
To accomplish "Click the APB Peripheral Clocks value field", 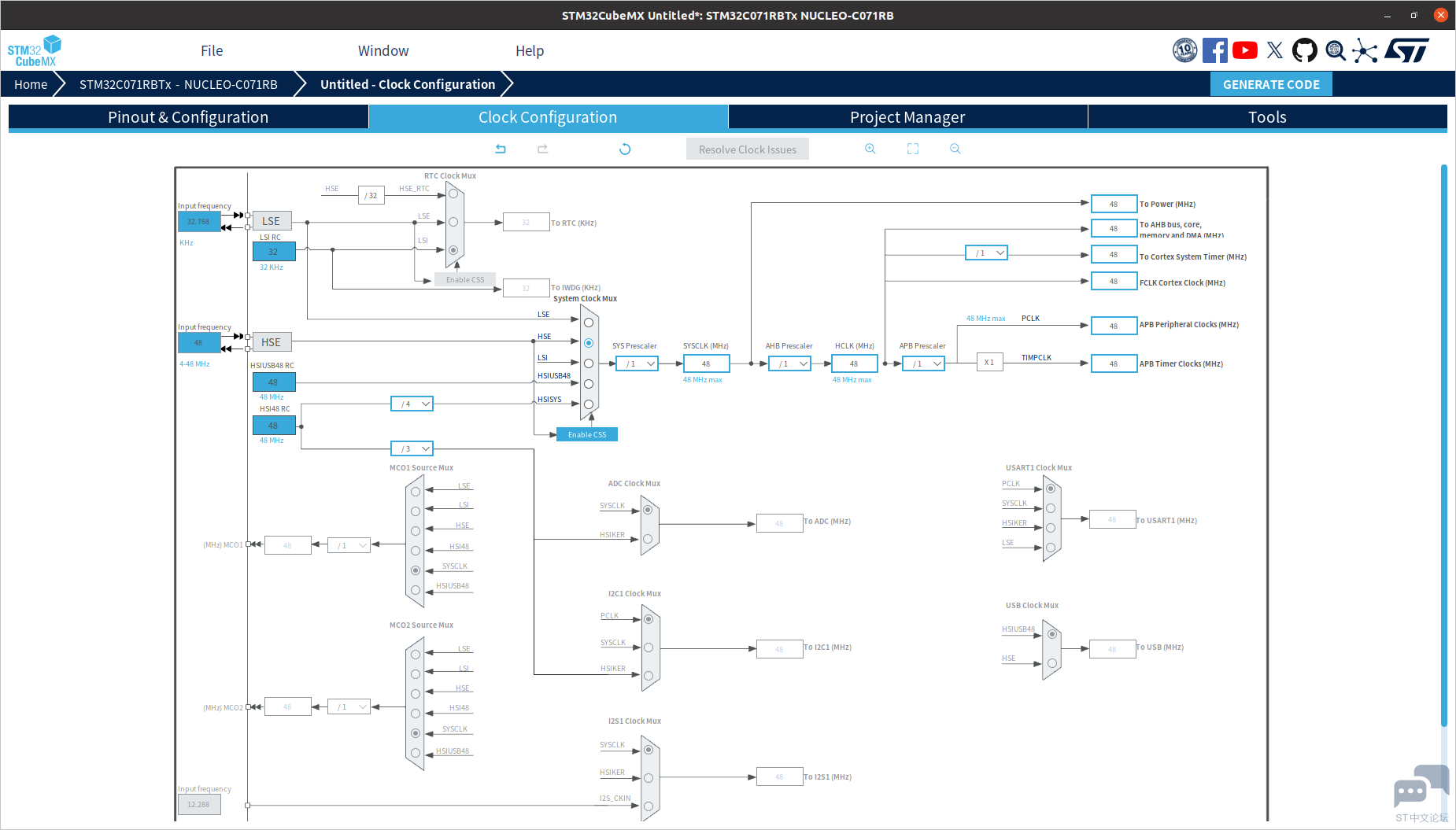I will (1114, 326).
